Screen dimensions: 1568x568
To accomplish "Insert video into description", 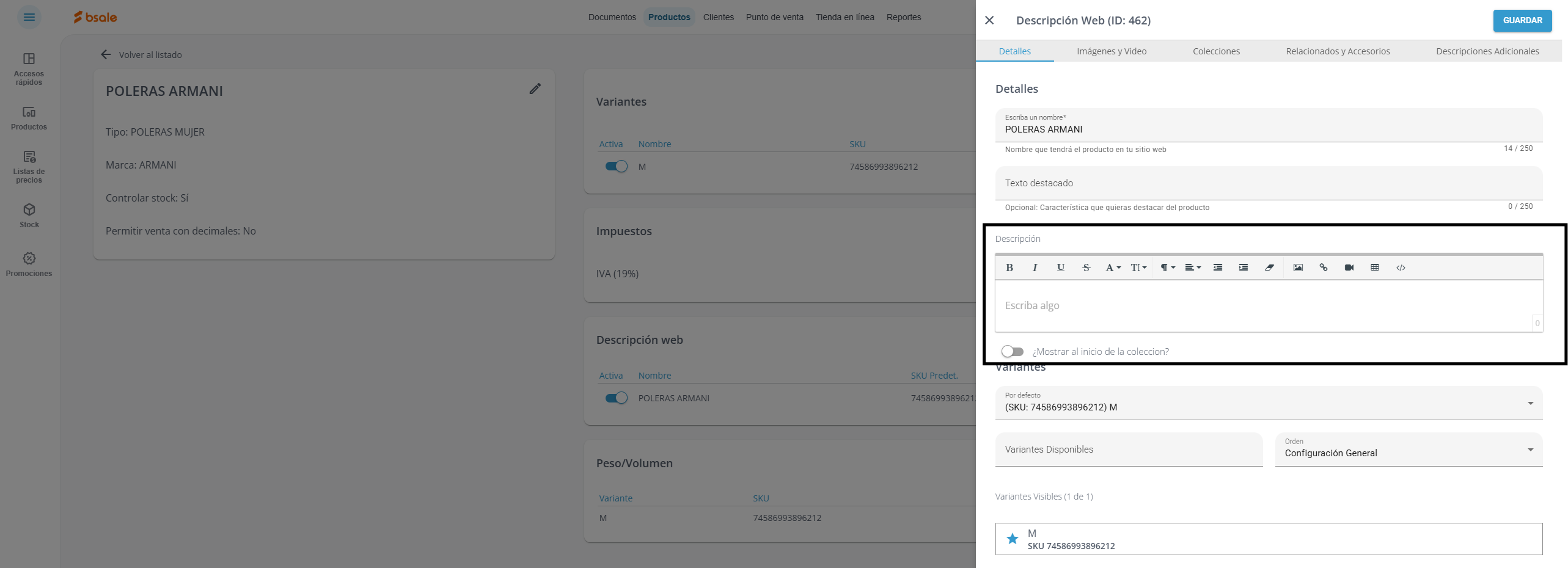I will coord(1349,268).
